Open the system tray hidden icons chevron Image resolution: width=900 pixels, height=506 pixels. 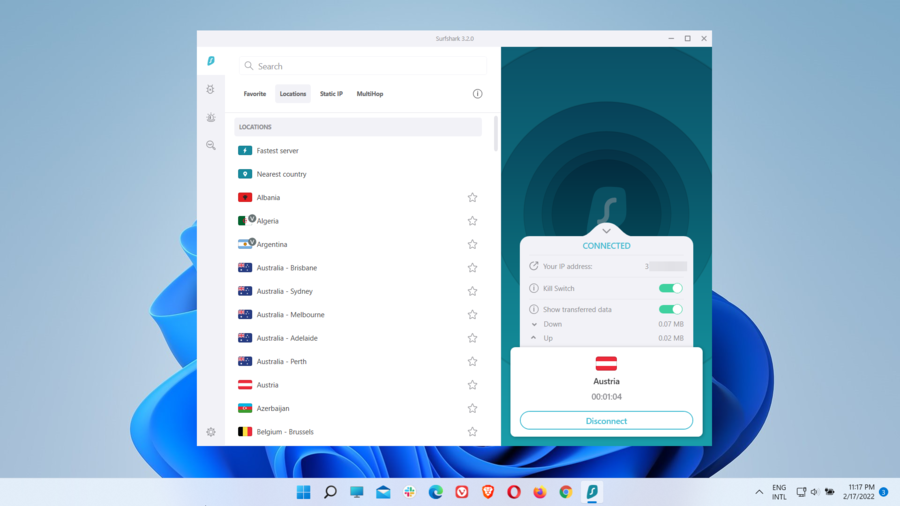(759, 492)
